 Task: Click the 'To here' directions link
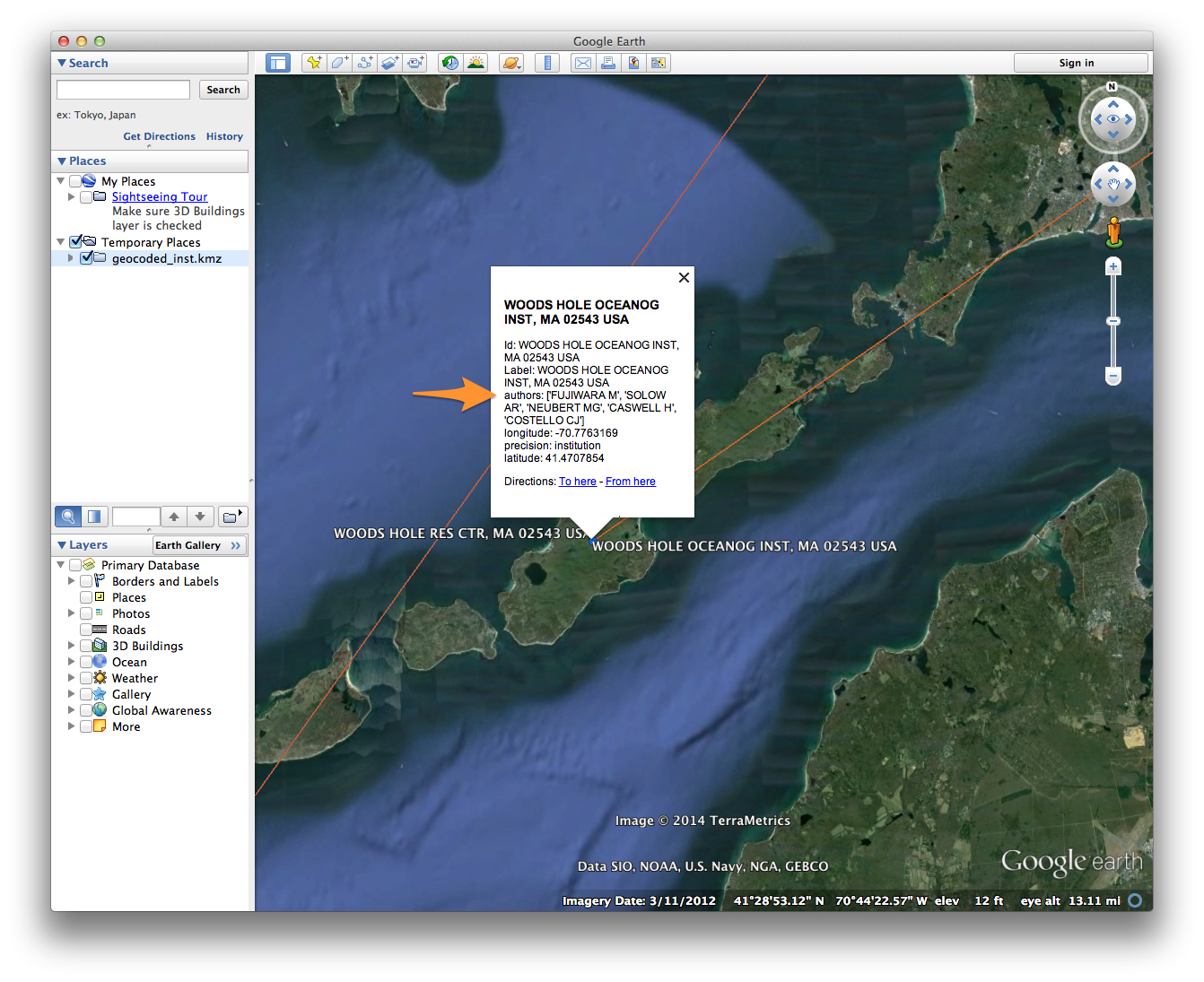(578, 482)
